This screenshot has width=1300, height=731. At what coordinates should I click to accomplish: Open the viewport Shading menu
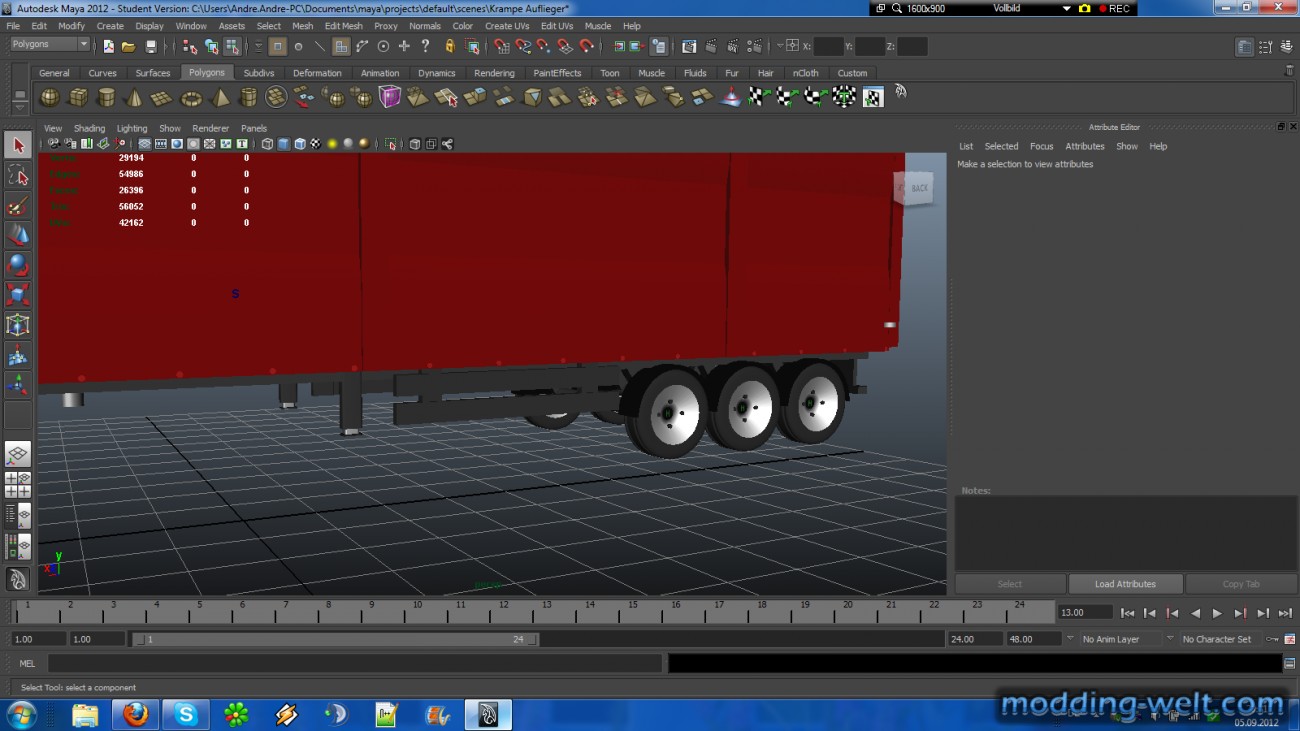[x=89, y=128]
